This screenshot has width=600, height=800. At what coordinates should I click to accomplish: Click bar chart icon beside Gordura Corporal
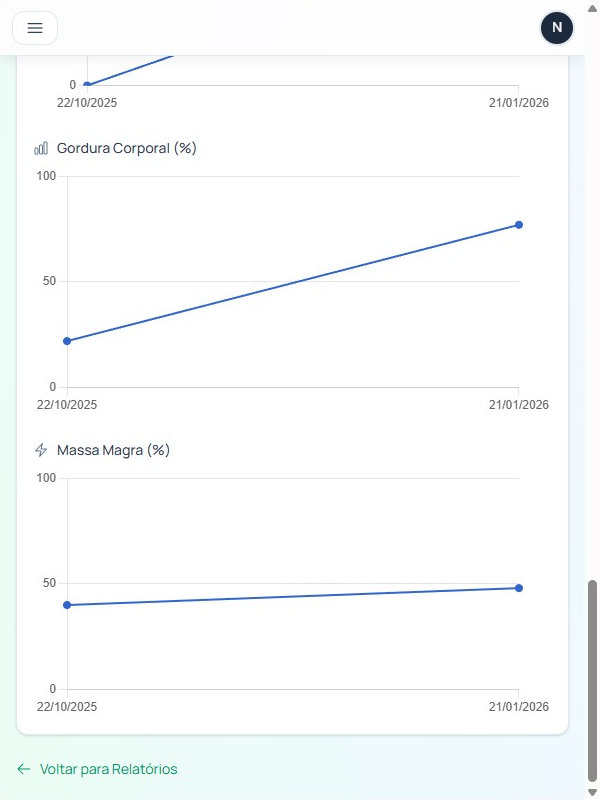pos(41,149)
